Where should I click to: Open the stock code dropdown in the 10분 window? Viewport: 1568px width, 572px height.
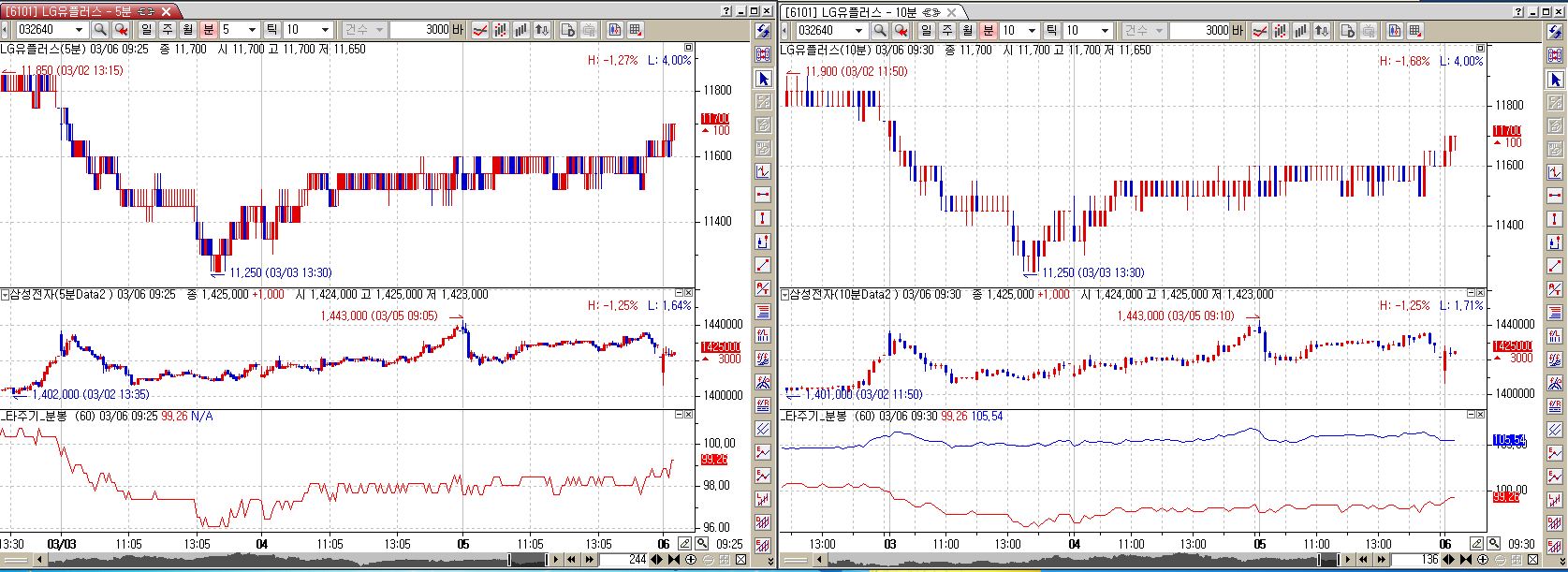[857, 30]
